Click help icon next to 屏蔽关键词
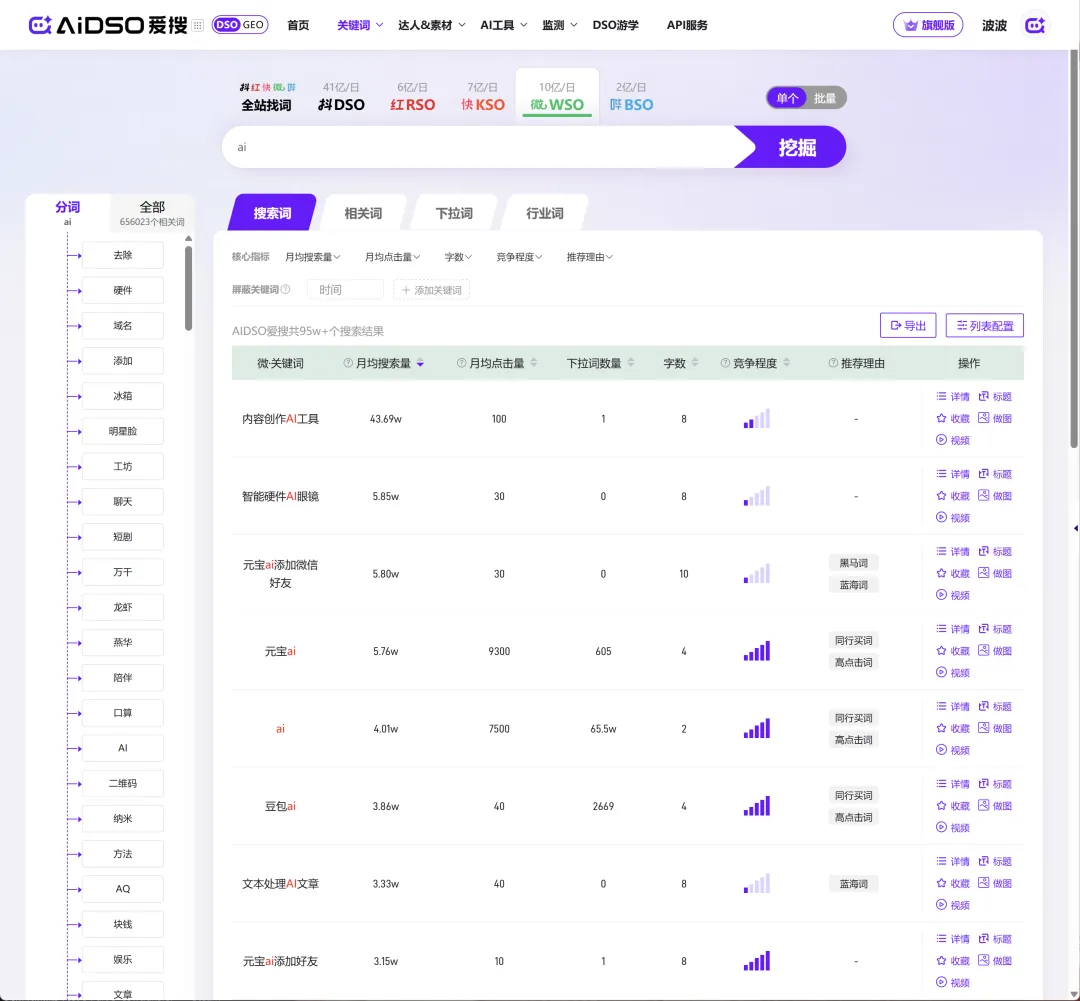The image size is (1080, 1001). point(285,289)
